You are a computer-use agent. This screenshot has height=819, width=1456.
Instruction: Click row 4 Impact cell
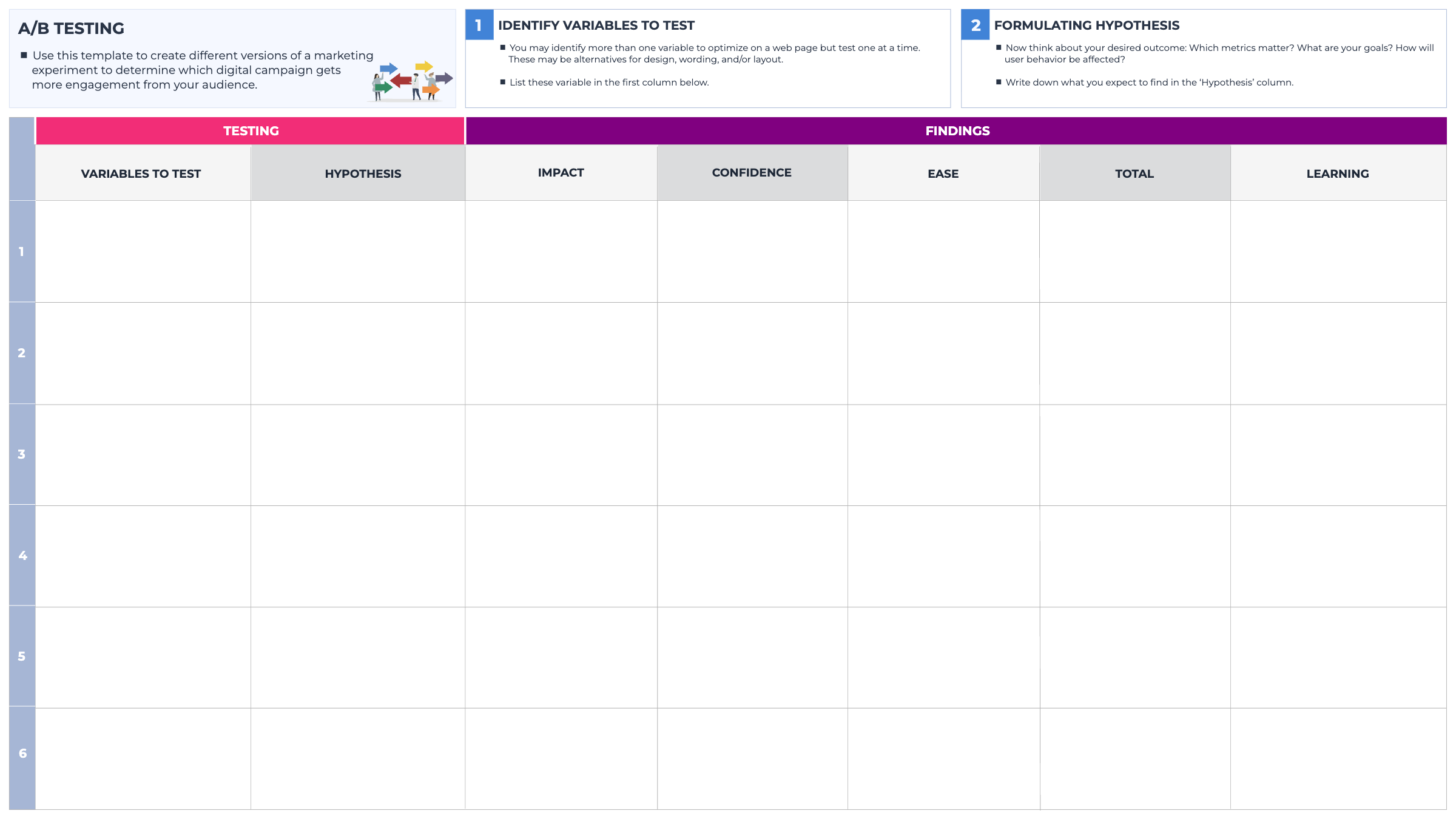[x=561, y=556]
